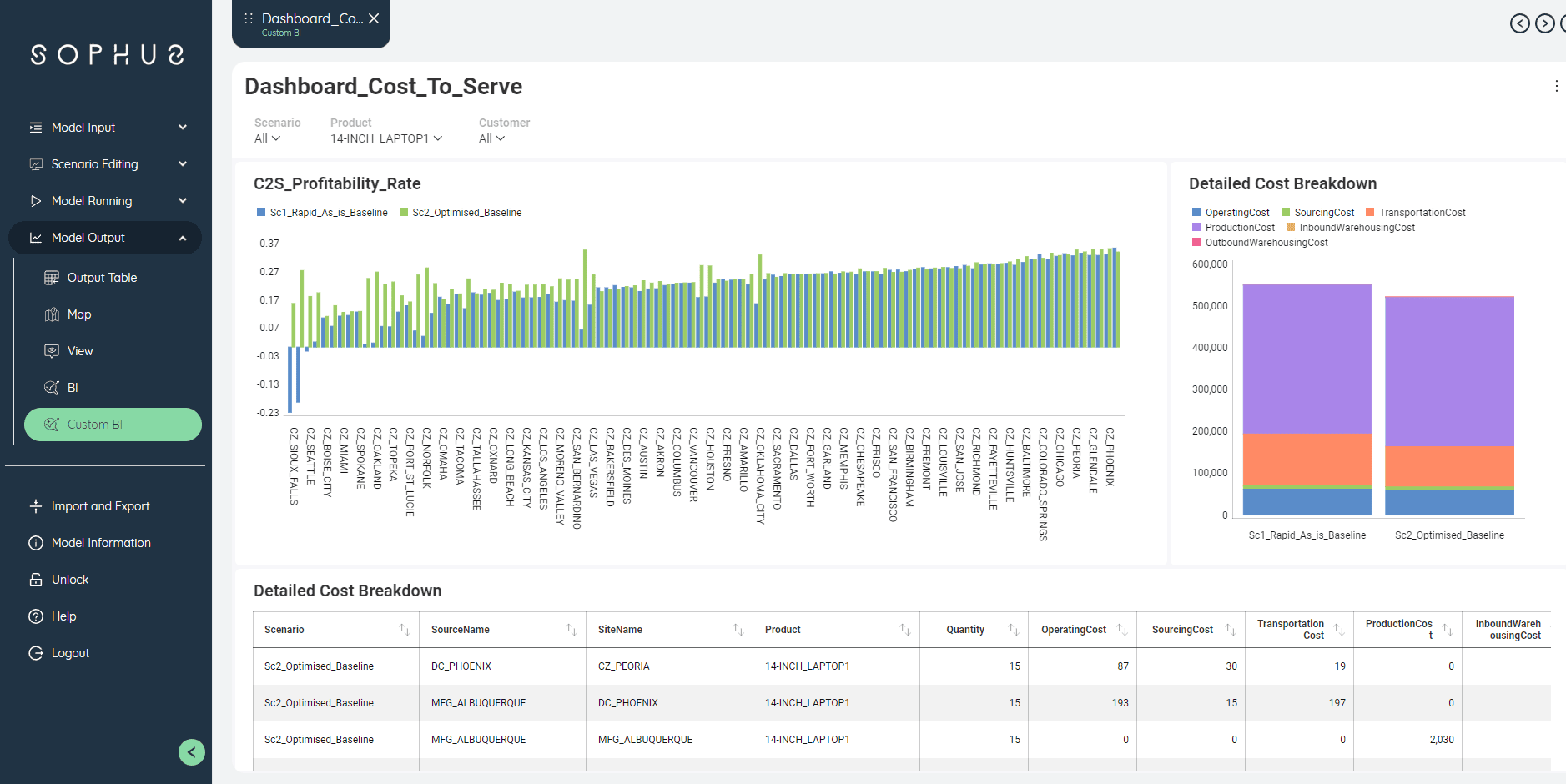Open the dashboard three-dot options menu
The width and height of the screenshot is (1566, 784).
tap(1556, 86)
